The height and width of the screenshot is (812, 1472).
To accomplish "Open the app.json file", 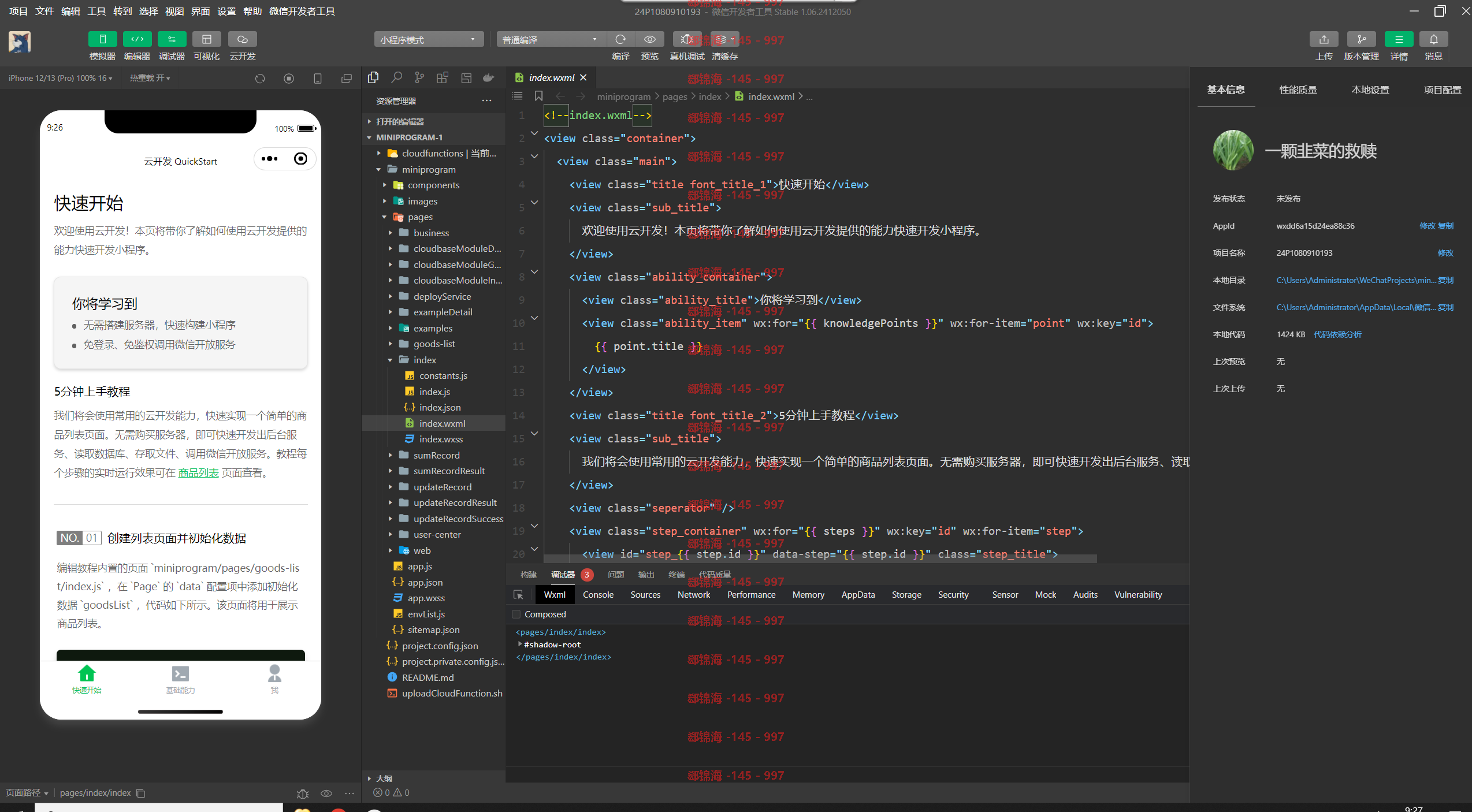I will coord(425,582).
